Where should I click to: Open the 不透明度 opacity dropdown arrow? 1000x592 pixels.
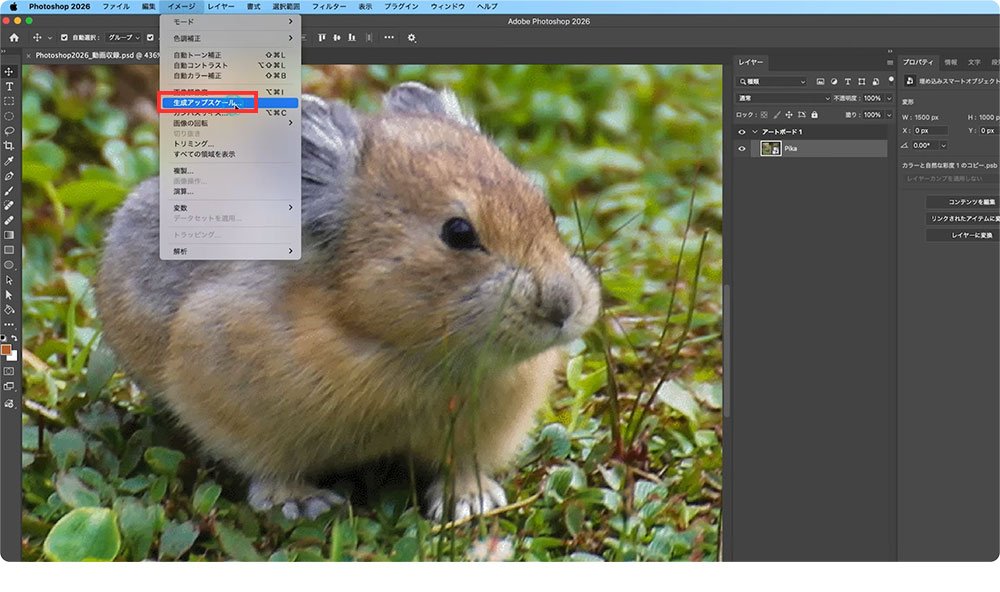coord(889,98)
